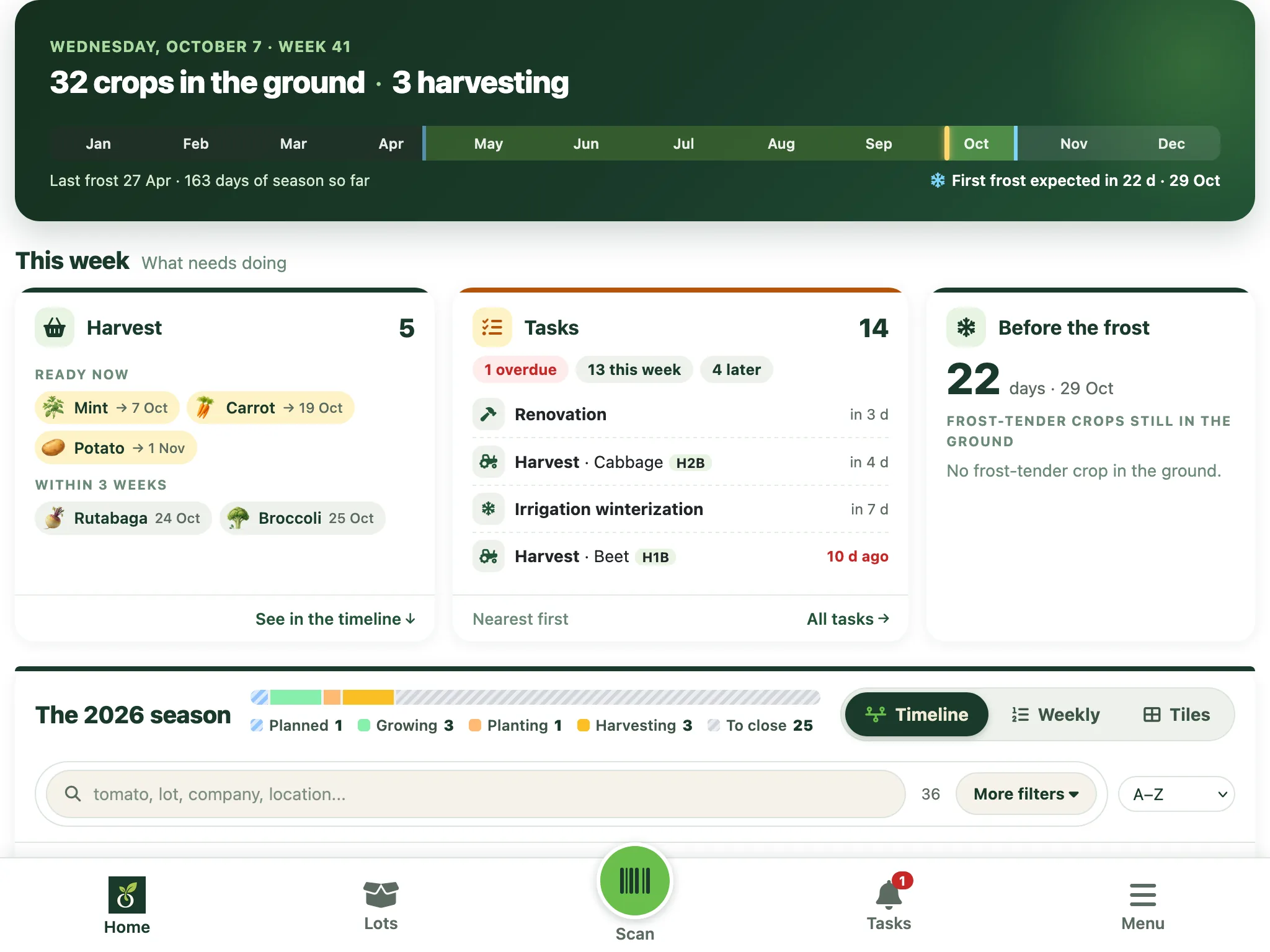Click the Planting 1 legend entry
Screen dimensions: 1270x952
point(516,725)
